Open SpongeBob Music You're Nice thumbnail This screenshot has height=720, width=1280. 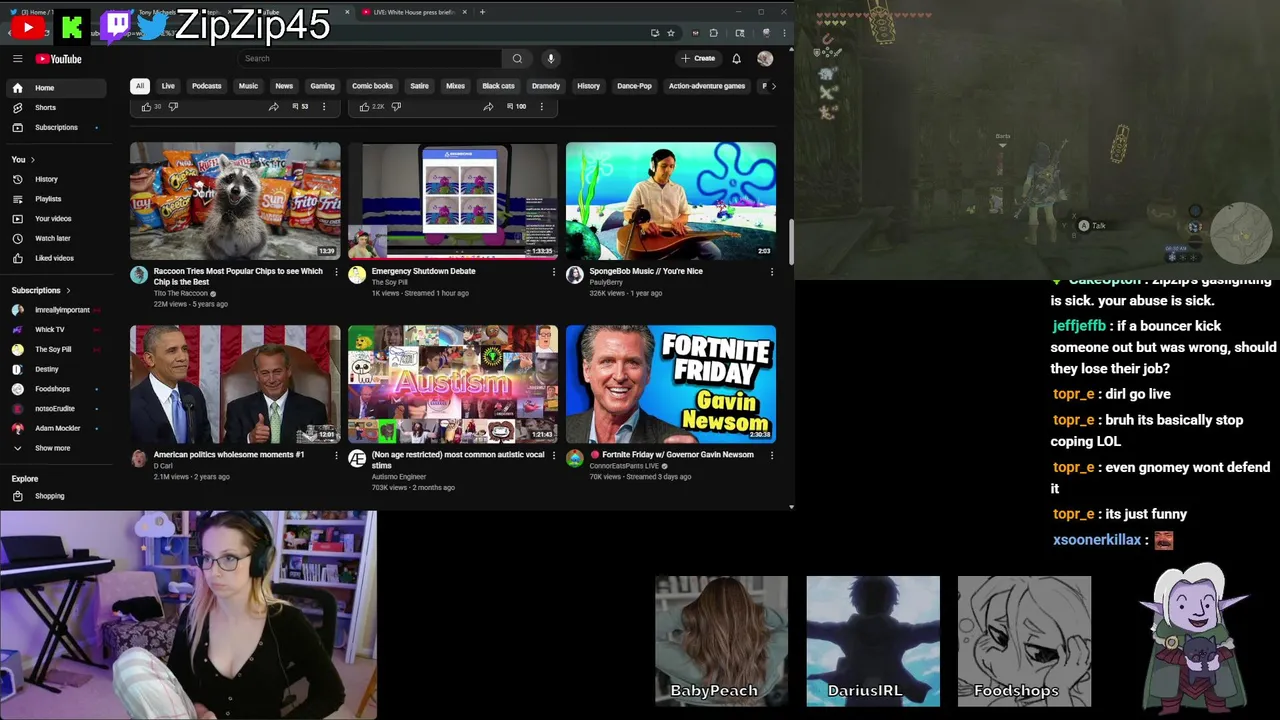671,200
